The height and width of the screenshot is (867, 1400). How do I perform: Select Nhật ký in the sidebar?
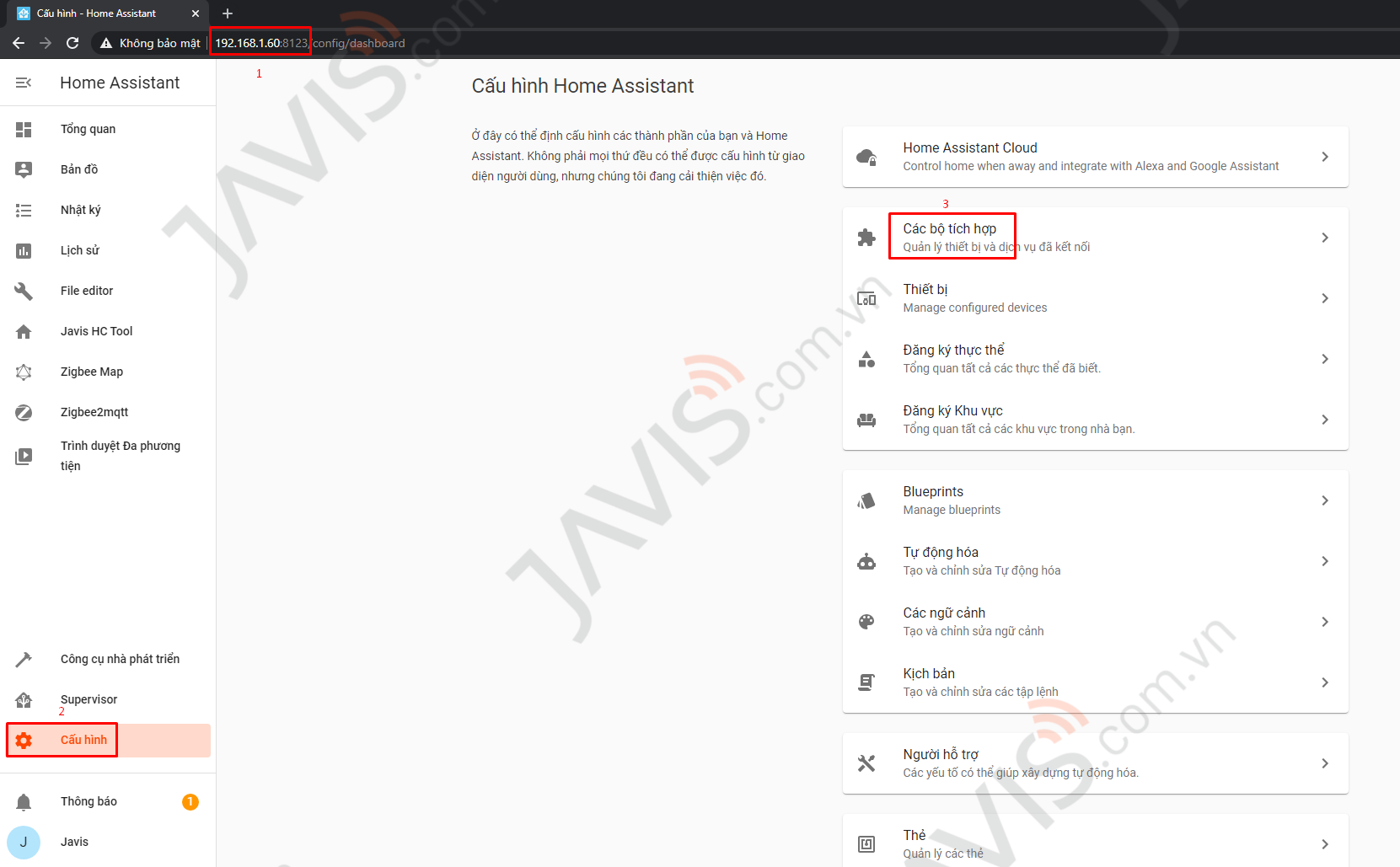pyautogui.click(x=108, y=210)
